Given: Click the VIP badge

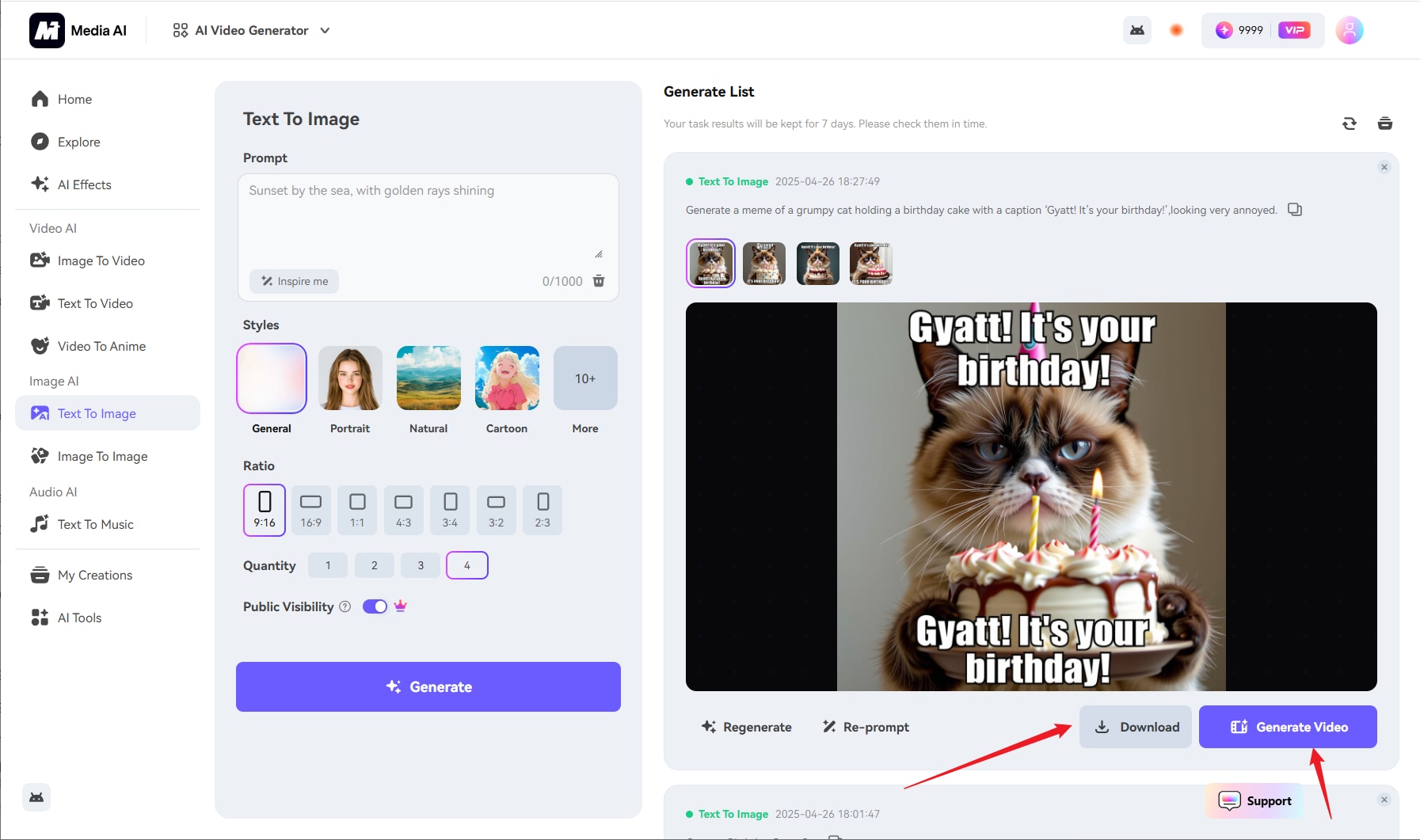Looking at the screenshot, I should (x=1294, y=29).
